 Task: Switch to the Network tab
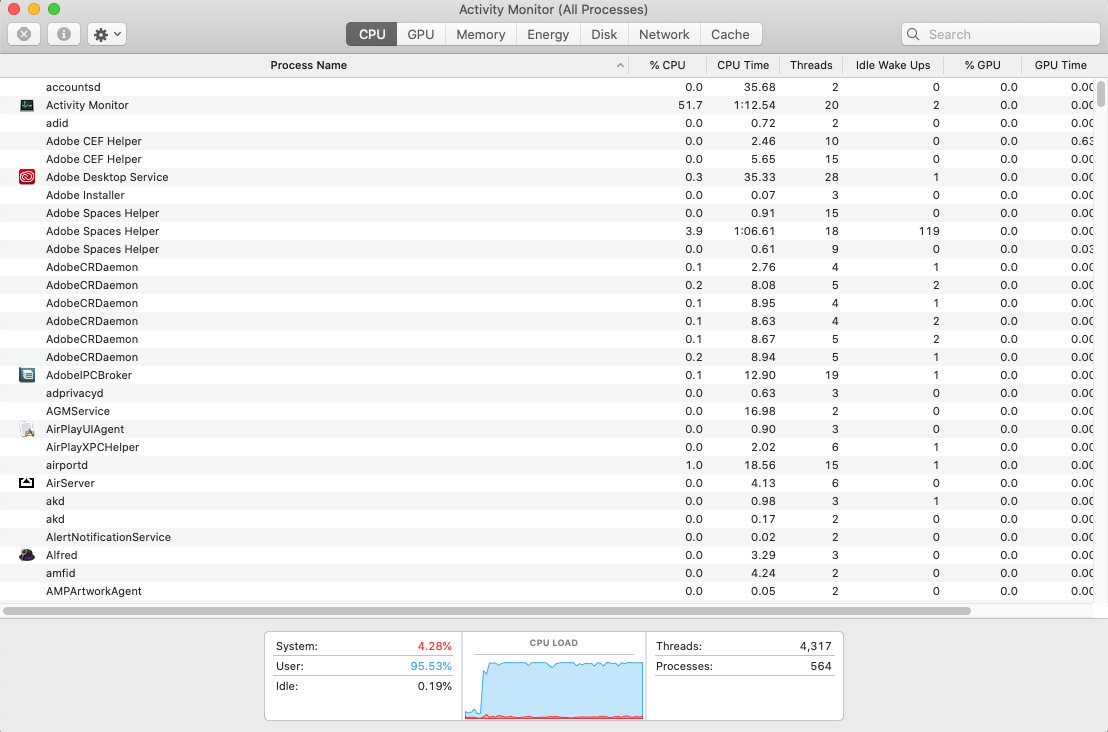[664, 34]
